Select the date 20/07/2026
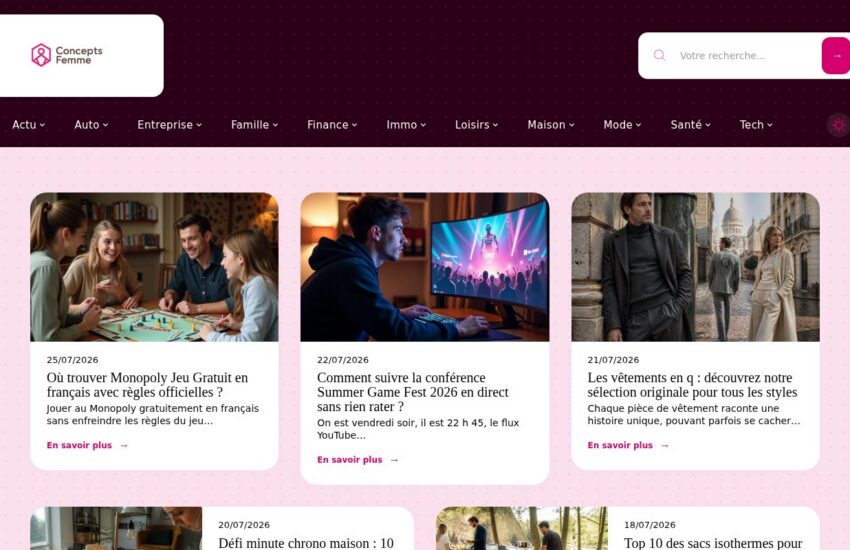The height and width of the screenshot is (550, 850). [244, 525]
